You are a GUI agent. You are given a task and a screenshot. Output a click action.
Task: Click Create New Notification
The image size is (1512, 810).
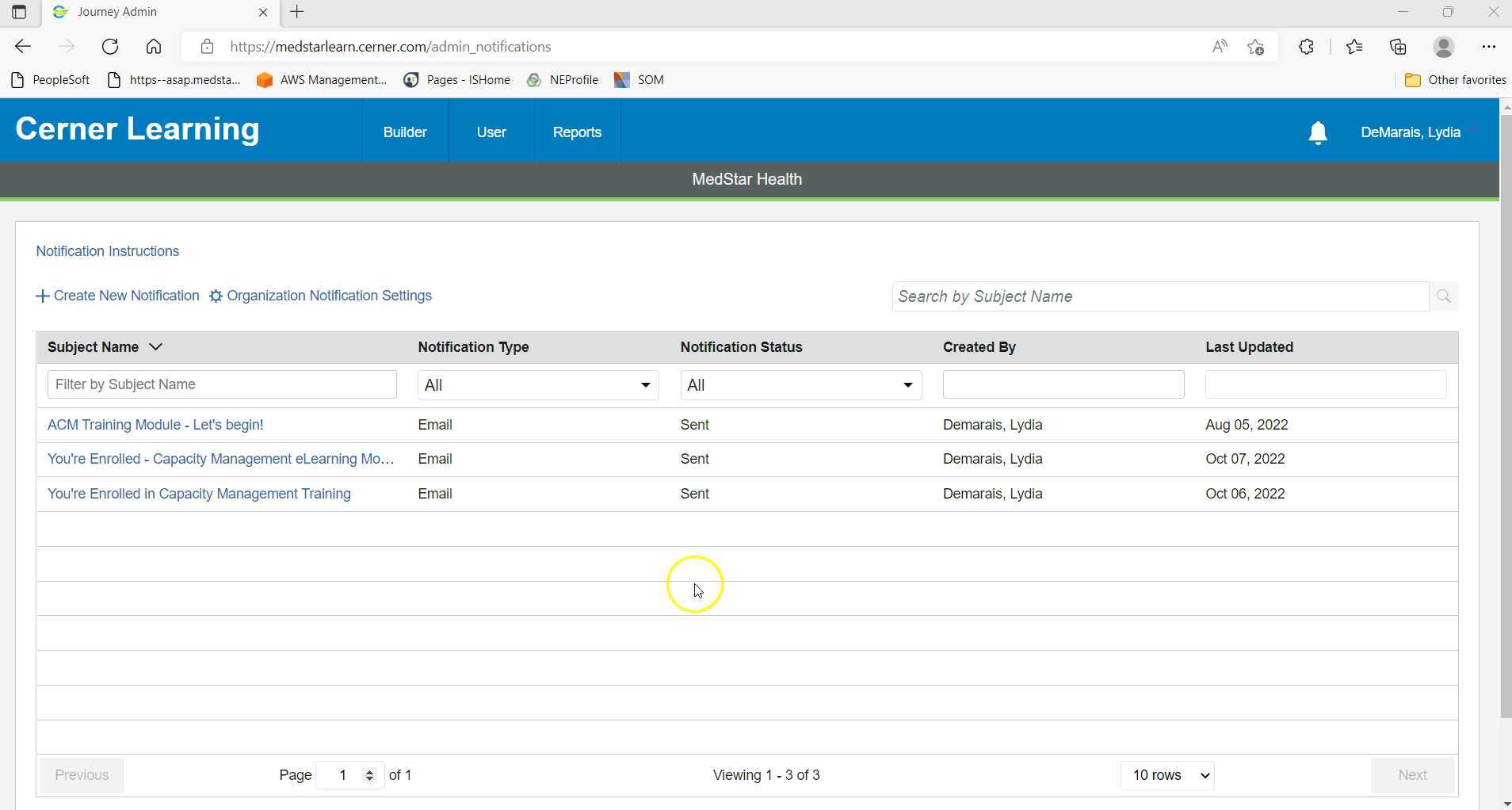pos(118,296)
